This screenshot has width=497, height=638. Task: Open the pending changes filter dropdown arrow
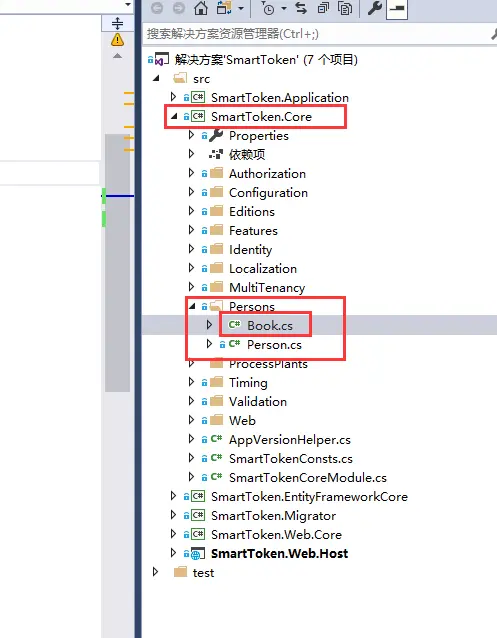point(284,9)
